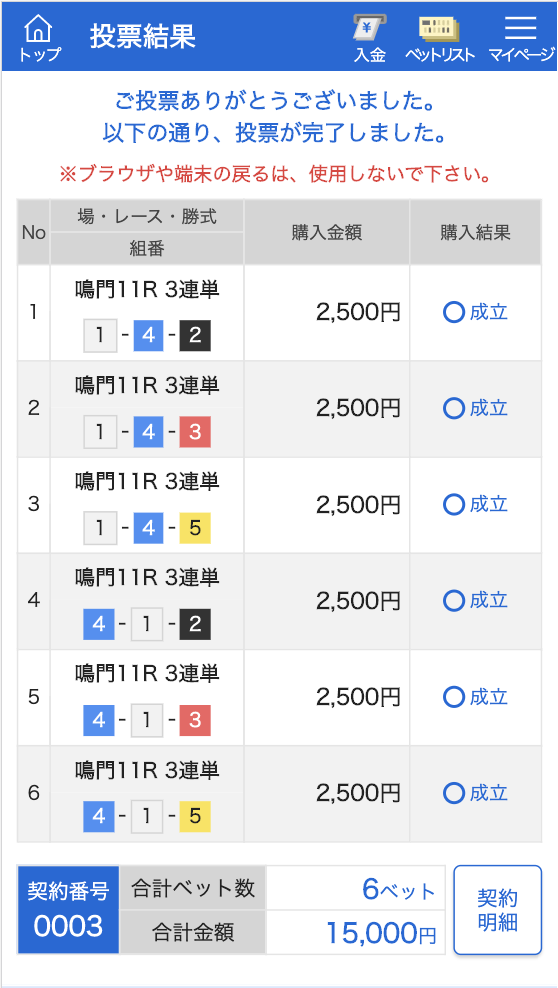This screenshot has width=558, height=988.
Task: Click the black number 2 box in row 1
Action: point(195,336)
